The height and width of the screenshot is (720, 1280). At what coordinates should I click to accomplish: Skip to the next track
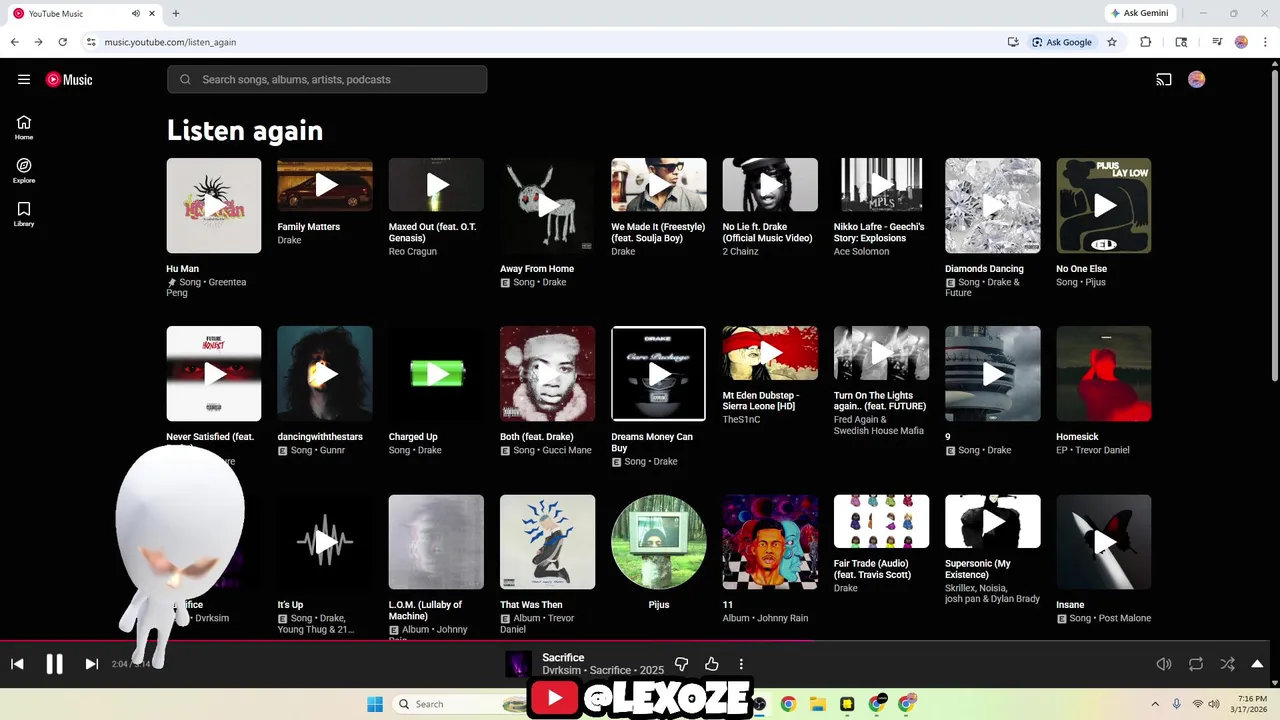[91, 664]
